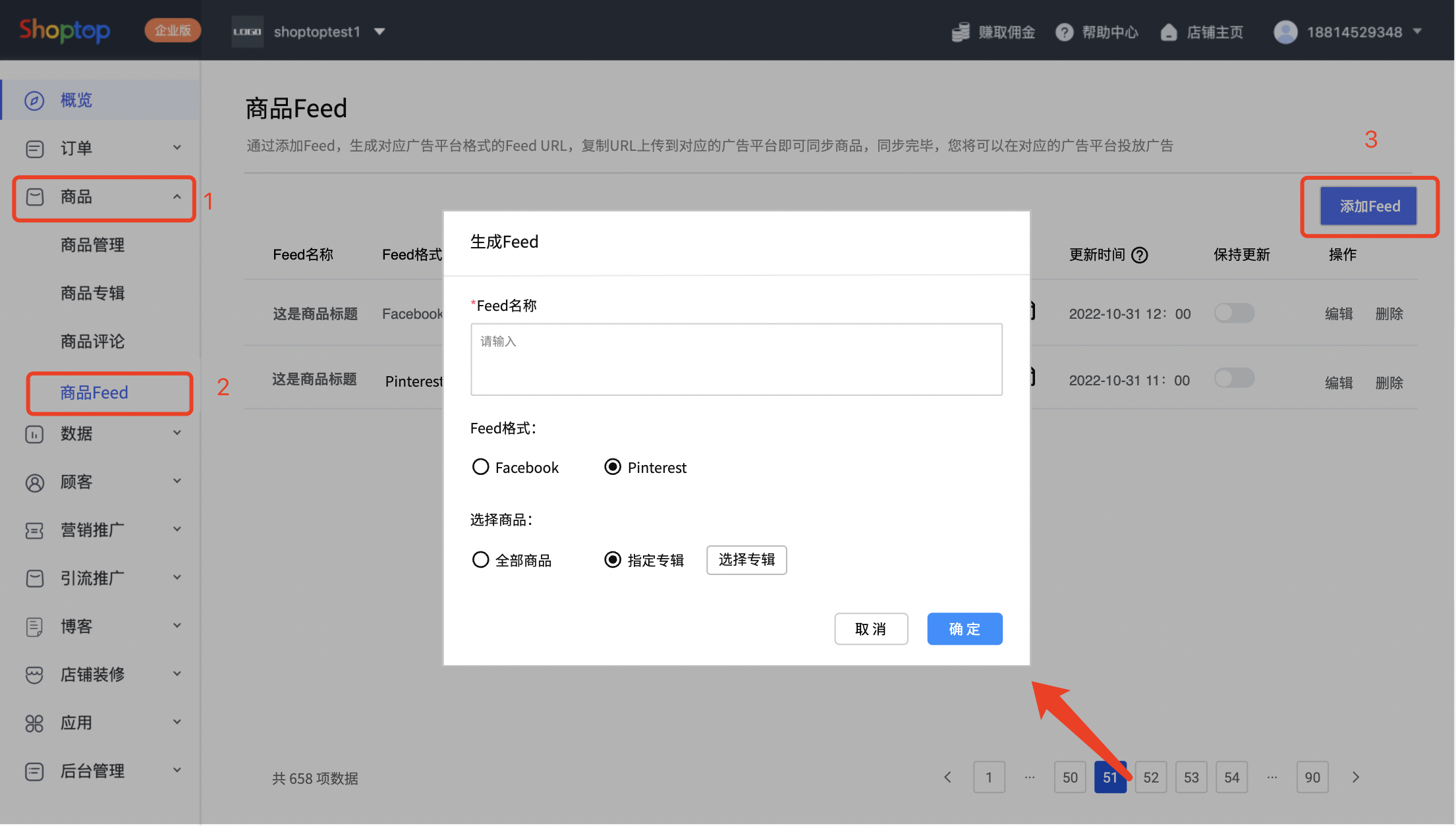Screen dimensions: 1456x826
Task: Open 赚取佣金 link
Action: [1007, 32]
